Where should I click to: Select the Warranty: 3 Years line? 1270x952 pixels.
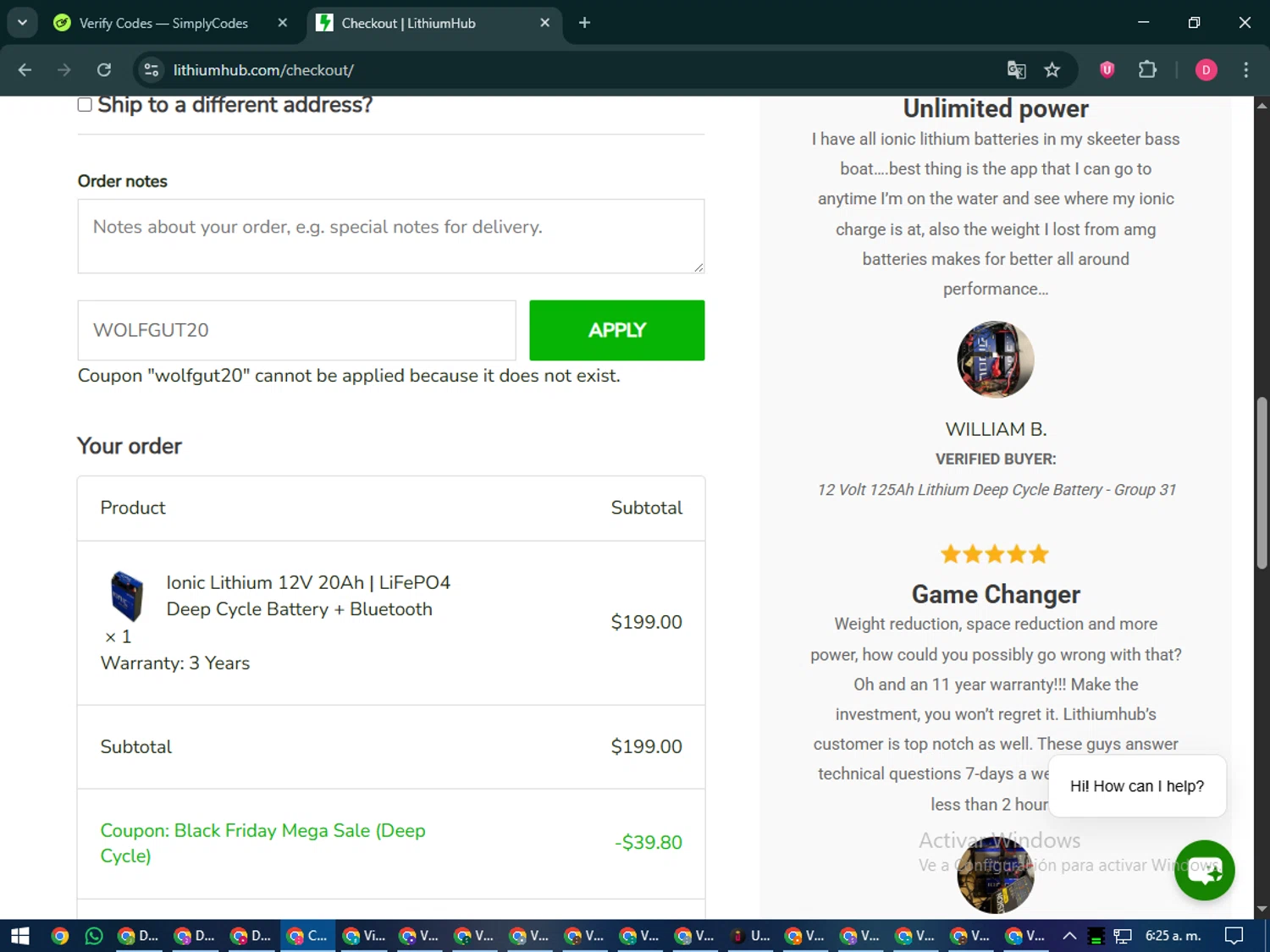tap(175, 663)
